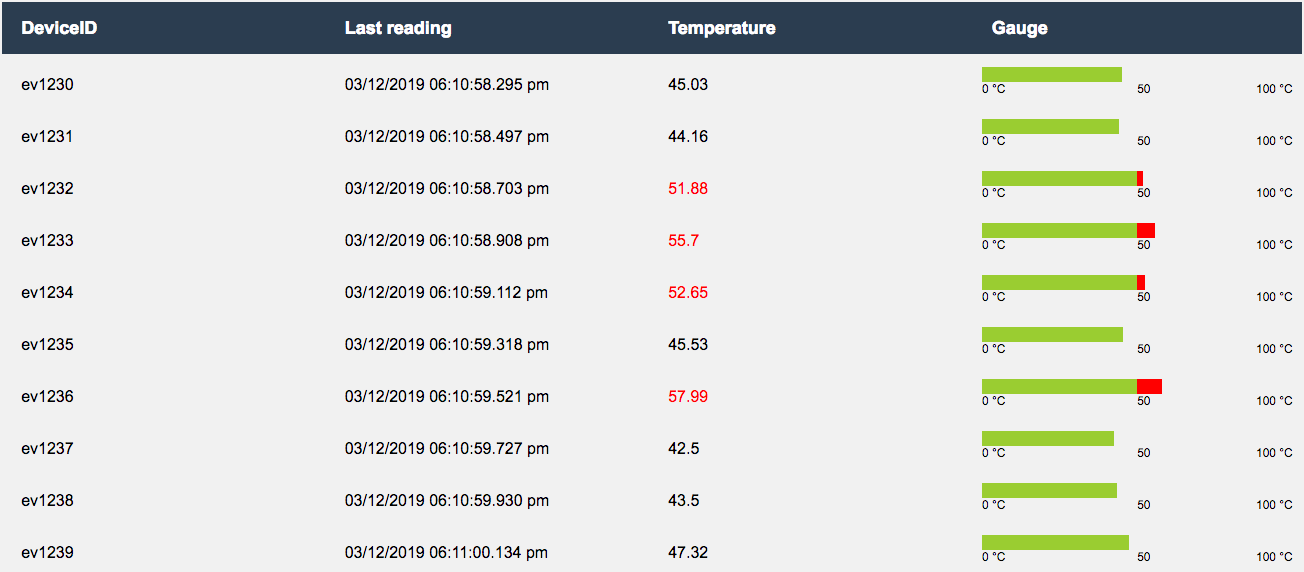Select the Last reading column header
This screenshot has width=1304, height=572.
coord(398,28)
